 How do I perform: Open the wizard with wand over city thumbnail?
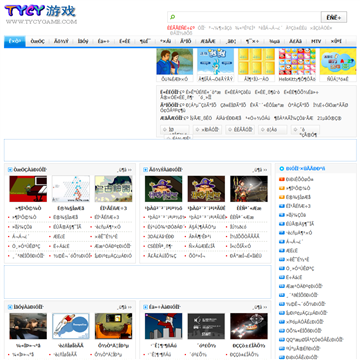tap(163, 326)
